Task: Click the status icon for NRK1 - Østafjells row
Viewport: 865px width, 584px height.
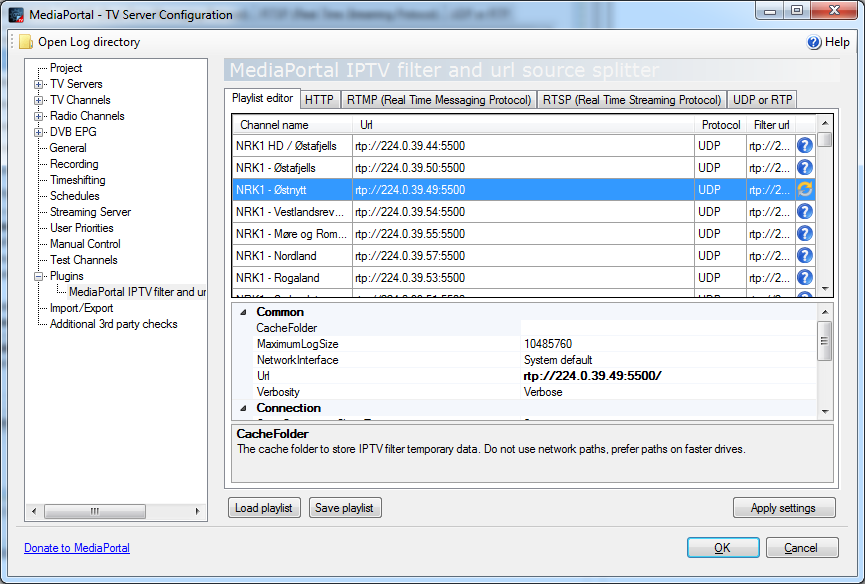Action: pyautogui.click(x=805, y=168)
